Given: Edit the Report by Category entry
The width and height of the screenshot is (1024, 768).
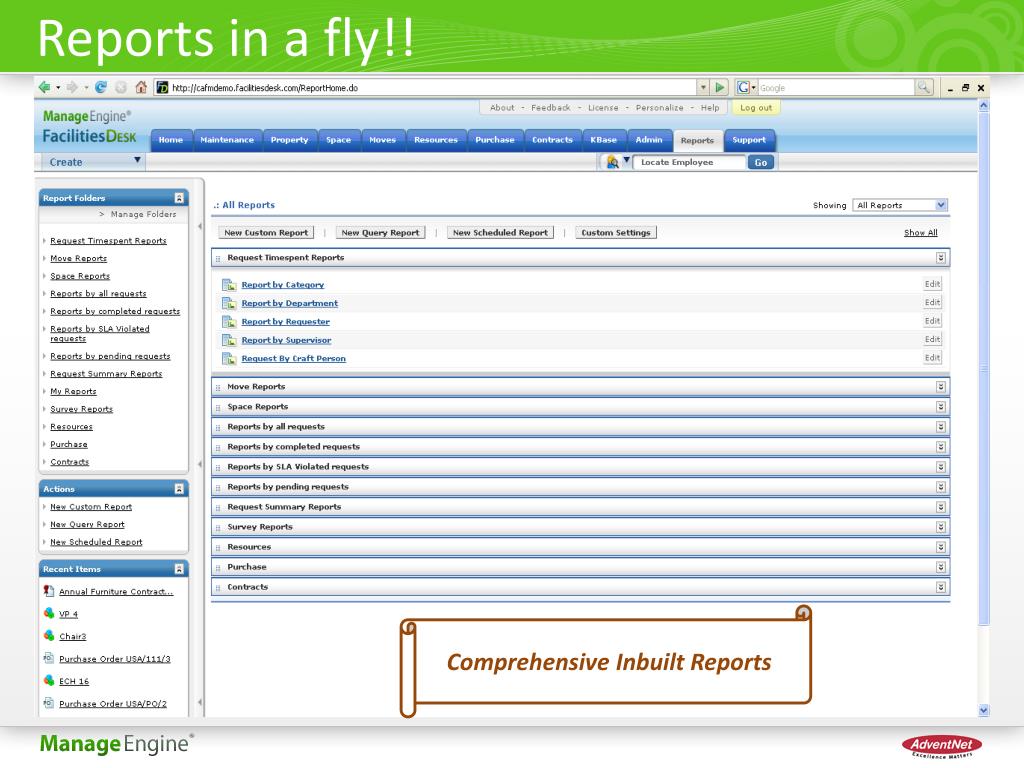Looking at the screenshot, I should (932, 284).
